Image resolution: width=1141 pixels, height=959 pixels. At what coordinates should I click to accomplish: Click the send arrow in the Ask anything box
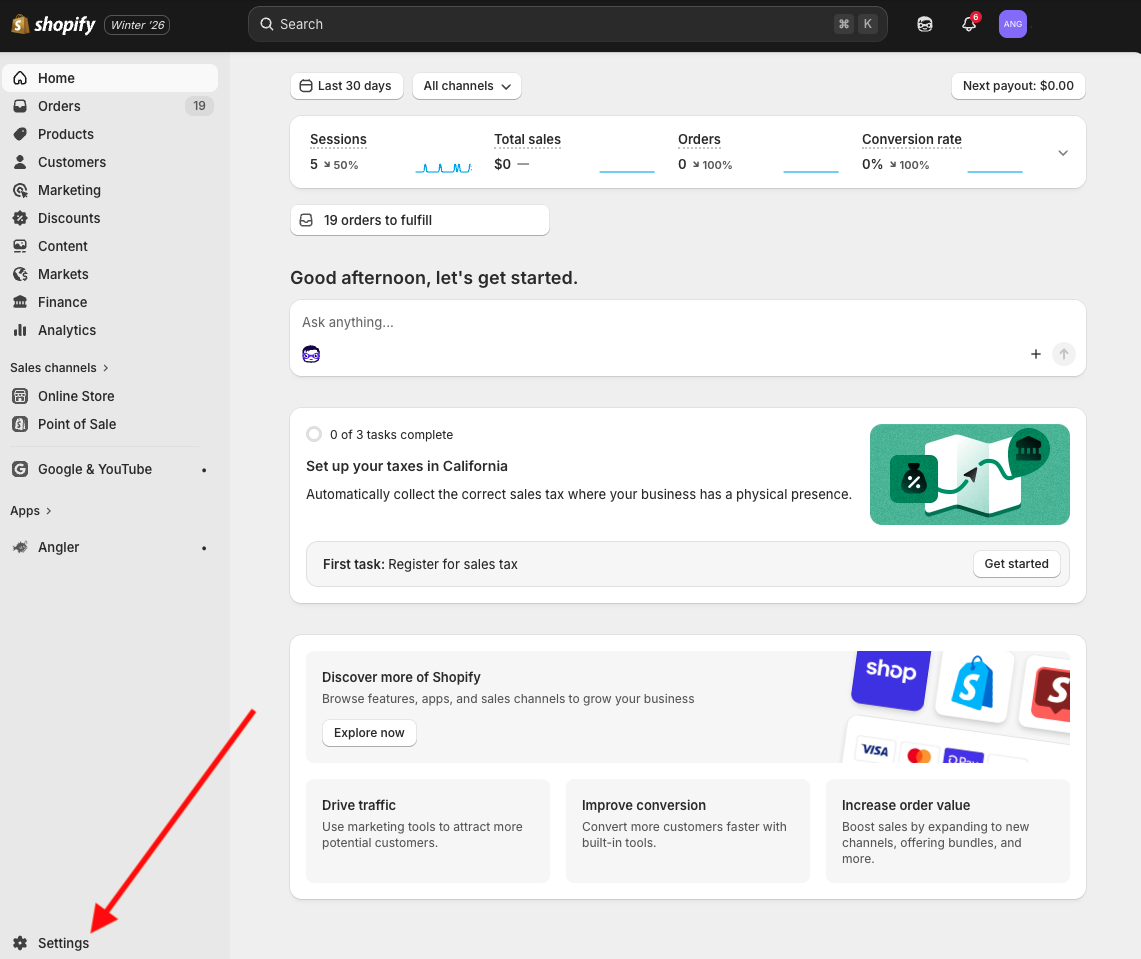[1063, 354]
